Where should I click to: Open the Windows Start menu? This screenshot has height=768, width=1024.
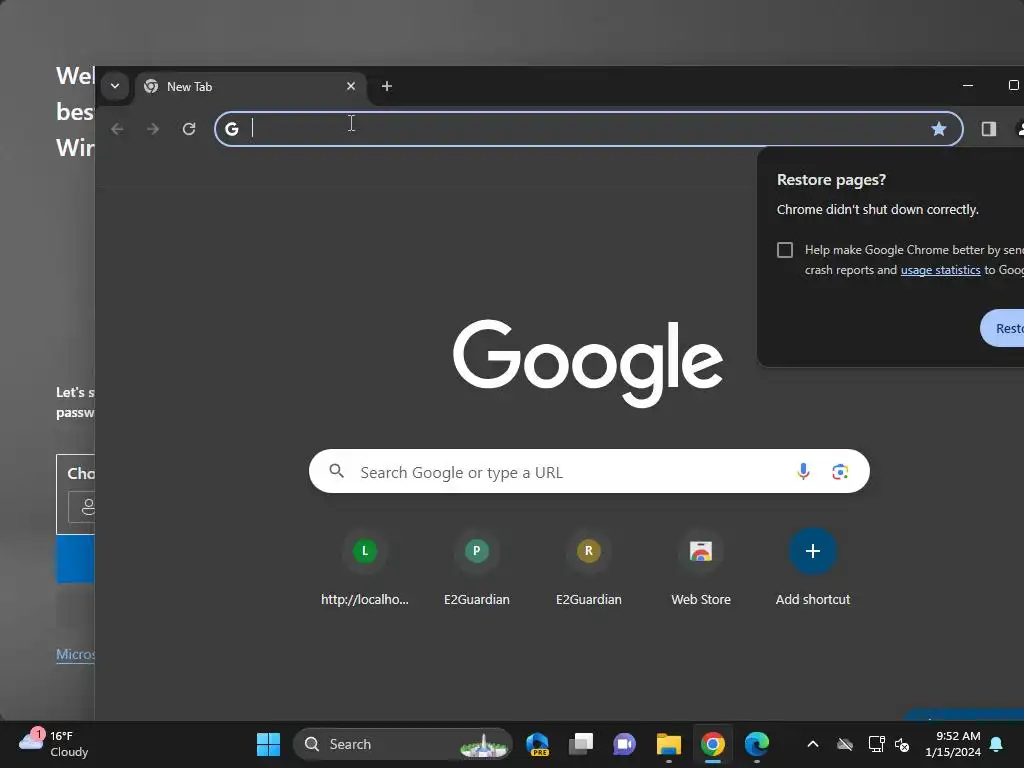coord(268,744)
